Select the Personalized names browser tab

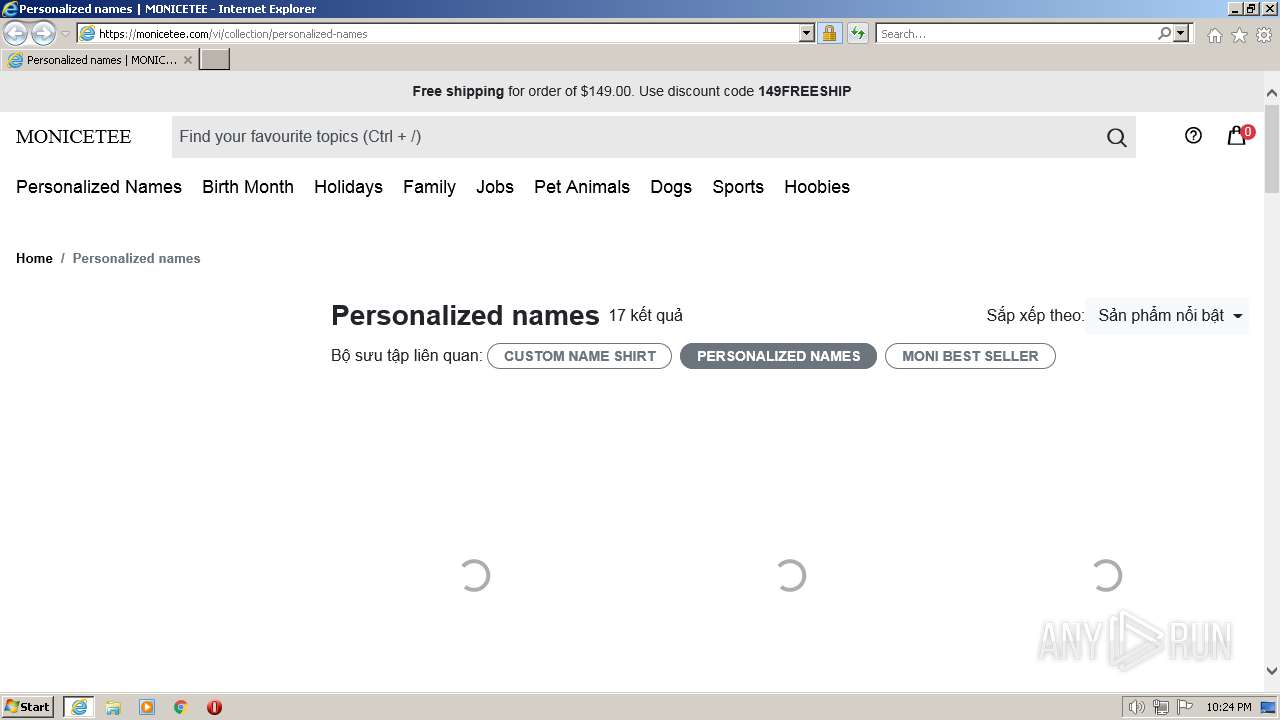pos(100,60)
